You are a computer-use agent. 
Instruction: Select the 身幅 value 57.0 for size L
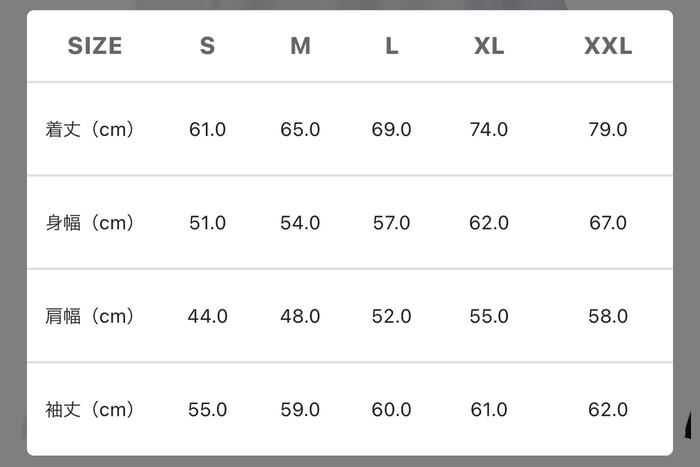point(392,223)
